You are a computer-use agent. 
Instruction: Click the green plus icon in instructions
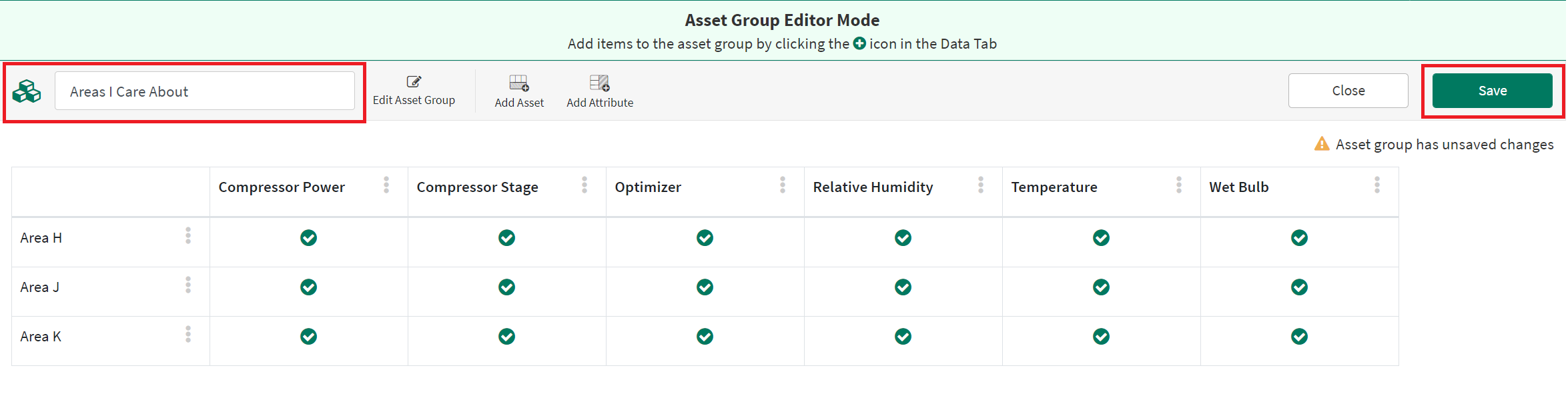pos(859,43)
